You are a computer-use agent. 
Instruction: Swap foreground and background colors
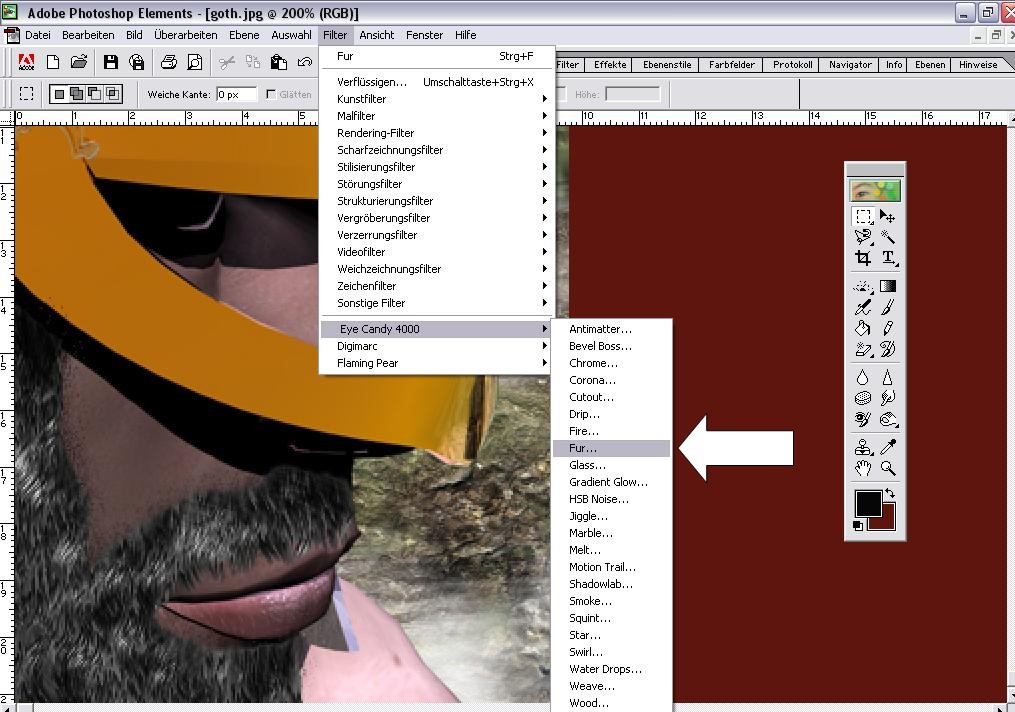tap(890, 493)
